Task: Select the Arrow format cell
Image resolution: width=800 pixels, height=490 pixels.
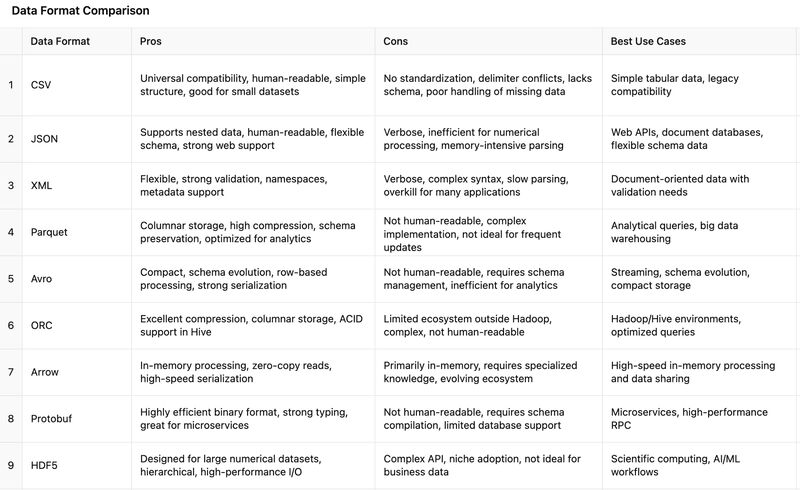Action: click(45, 372)
